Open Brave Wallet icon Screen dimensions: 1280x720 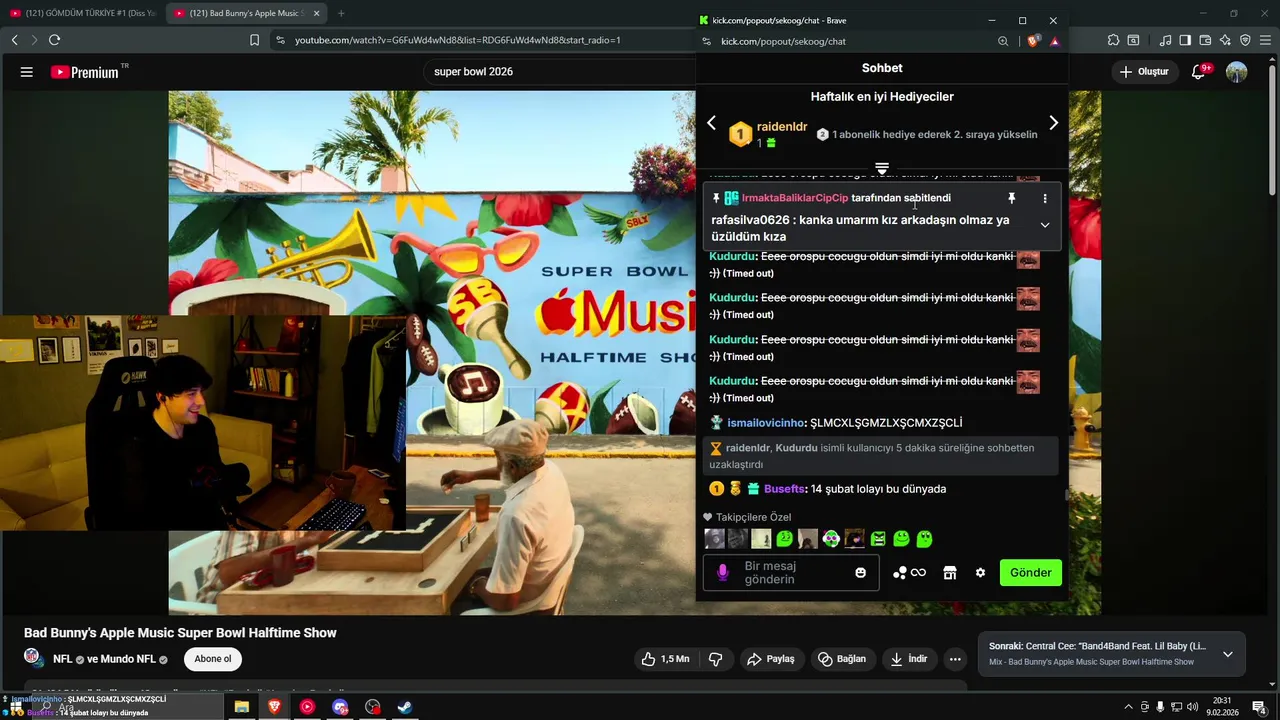pyautogui.click(x=1205, y=40)
